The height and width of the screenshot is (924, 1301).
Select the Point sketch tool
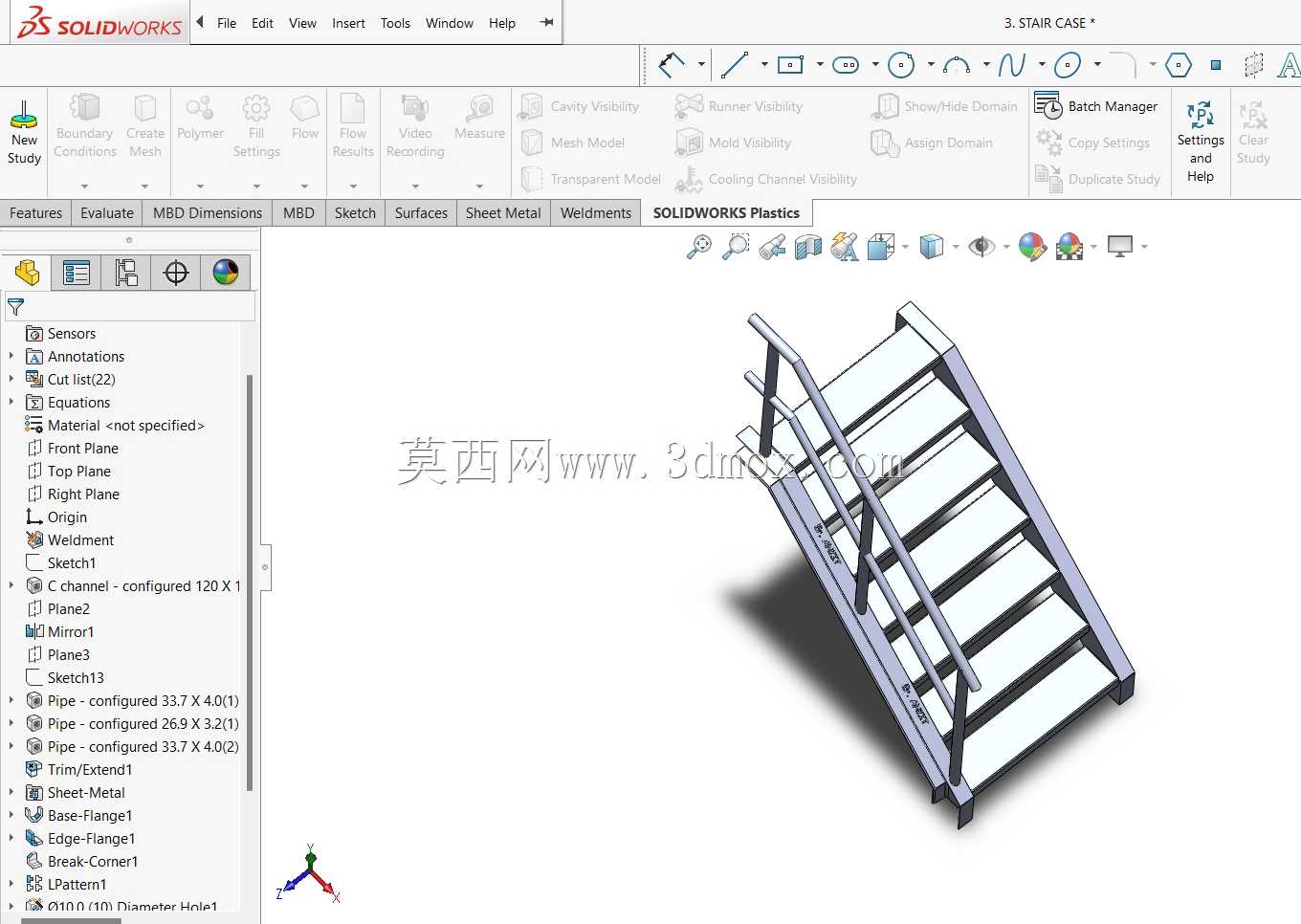click(x=1216, y=65)
